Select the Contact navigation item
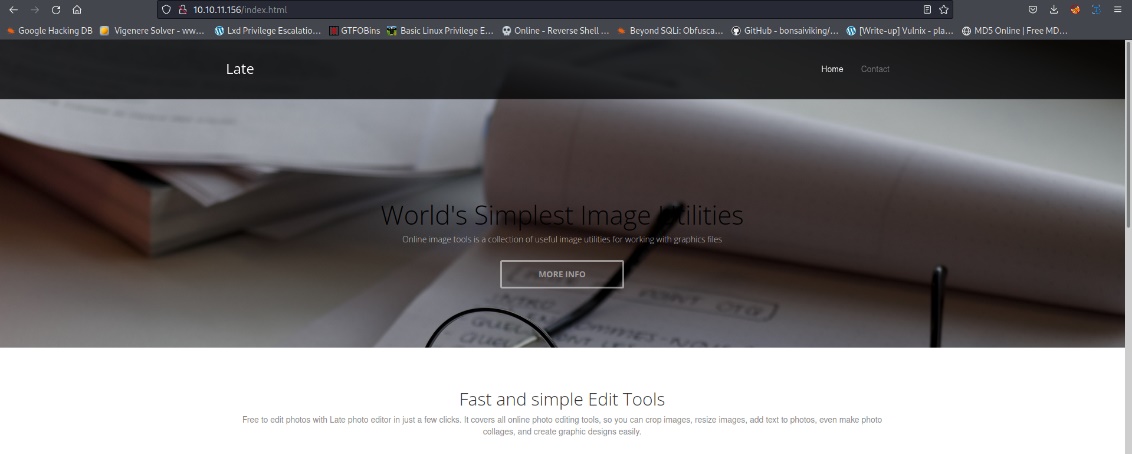The width and height of the screenshot is (1132, 454). (x=875, y=69)
